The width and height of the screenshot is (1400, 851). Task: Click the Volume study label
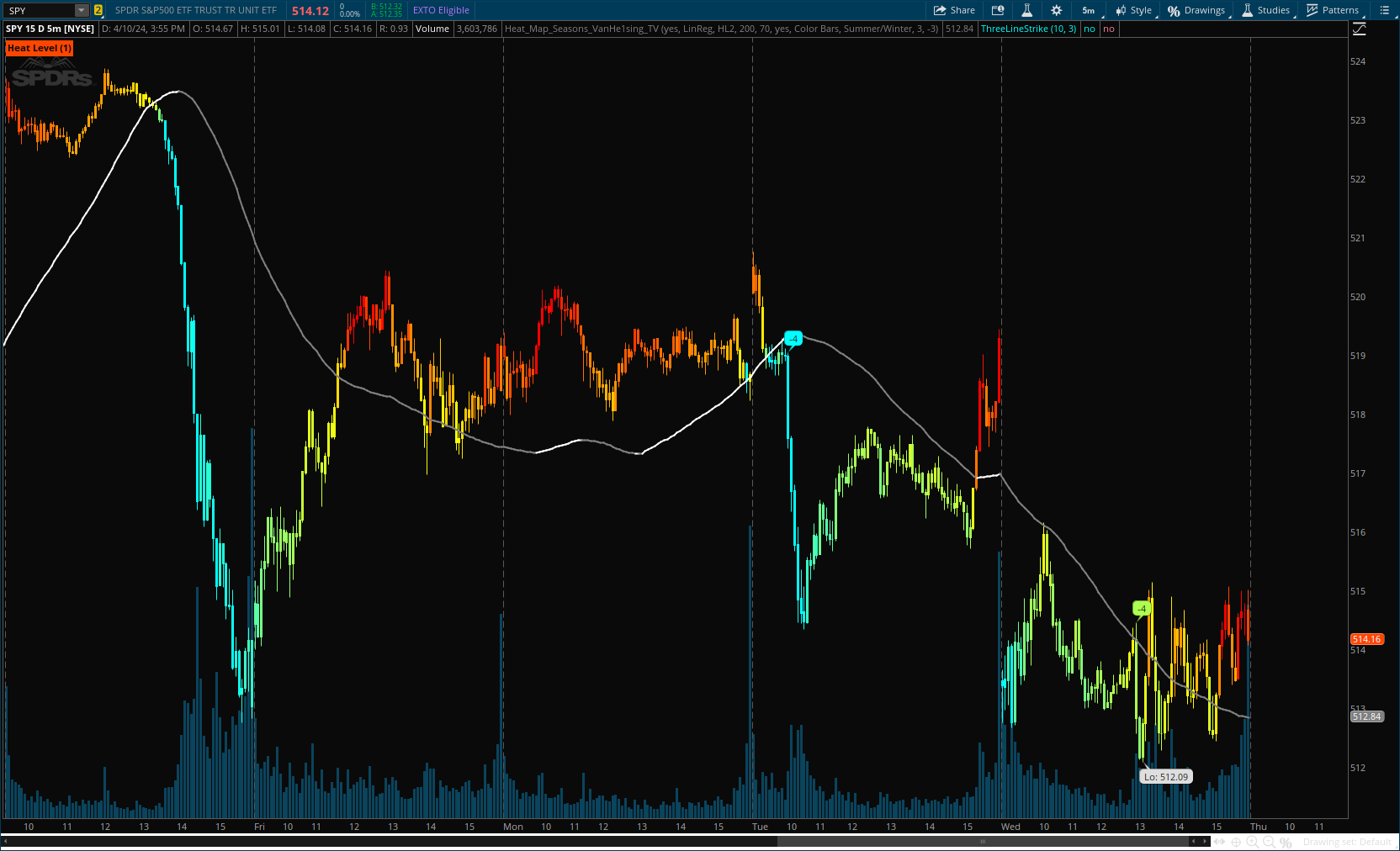click(432, 29)
